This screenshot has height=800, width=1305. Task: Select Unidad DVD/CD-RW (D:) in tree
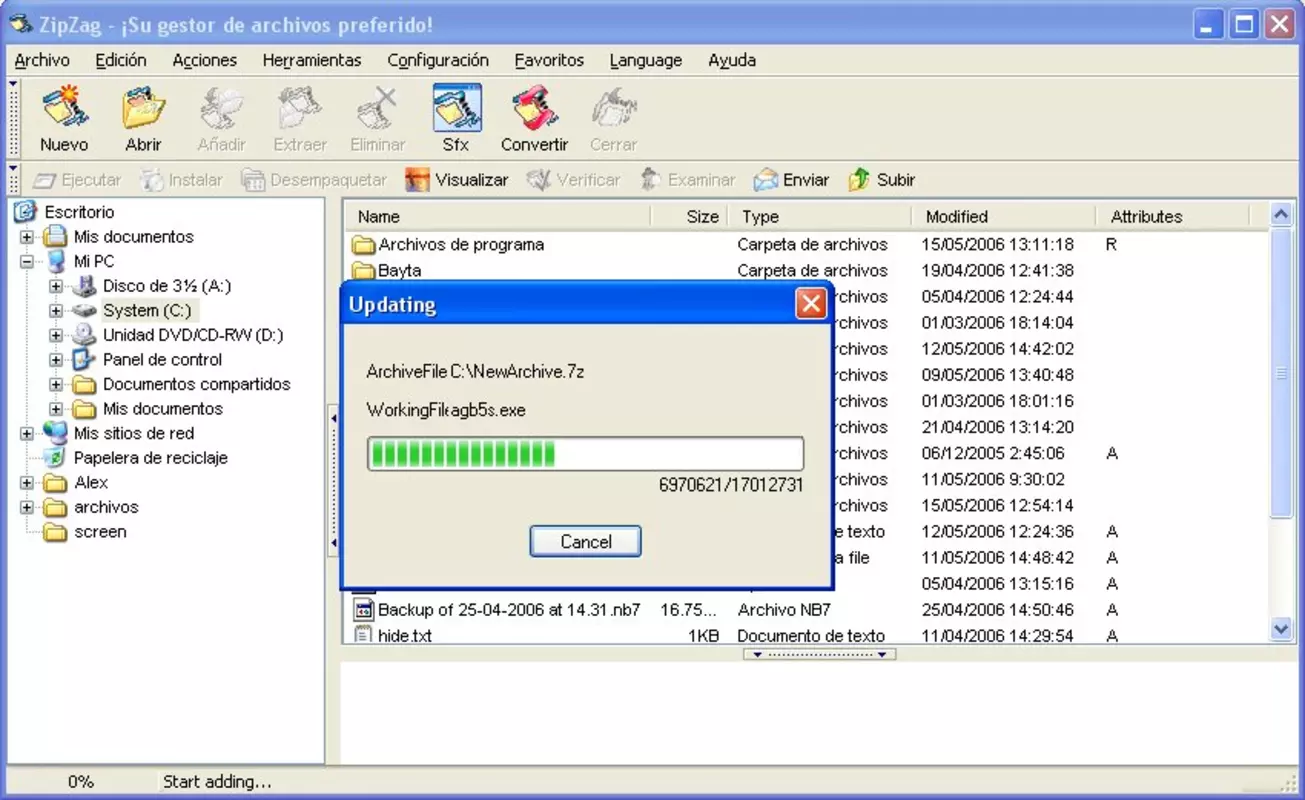[193, 335]
